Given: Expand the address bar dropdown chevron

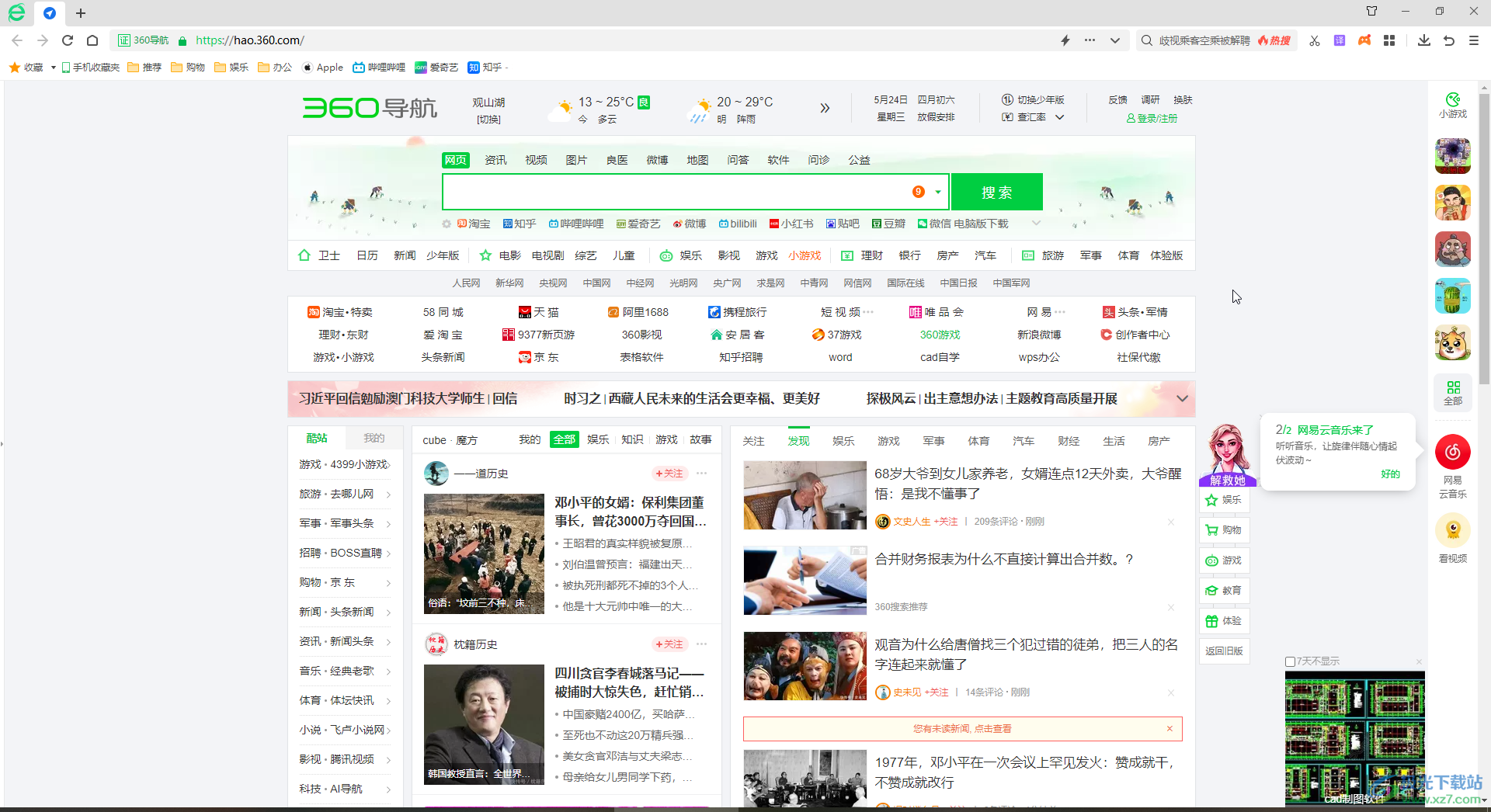Looking at the screenshot, I should click(1115, 40).
